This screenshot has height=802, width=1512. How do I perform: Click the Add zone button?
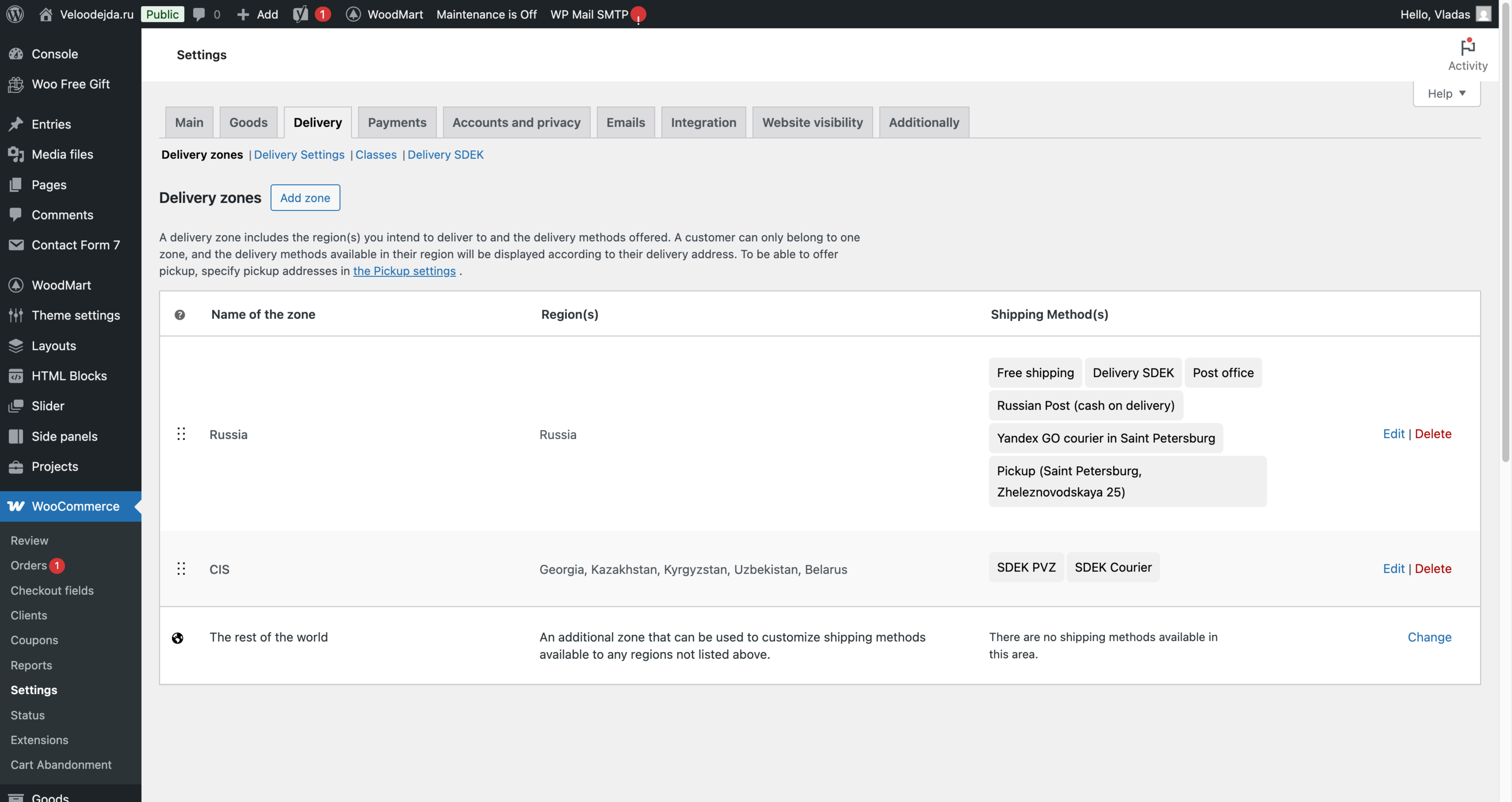pyautogui.click(x=305, y=198)
